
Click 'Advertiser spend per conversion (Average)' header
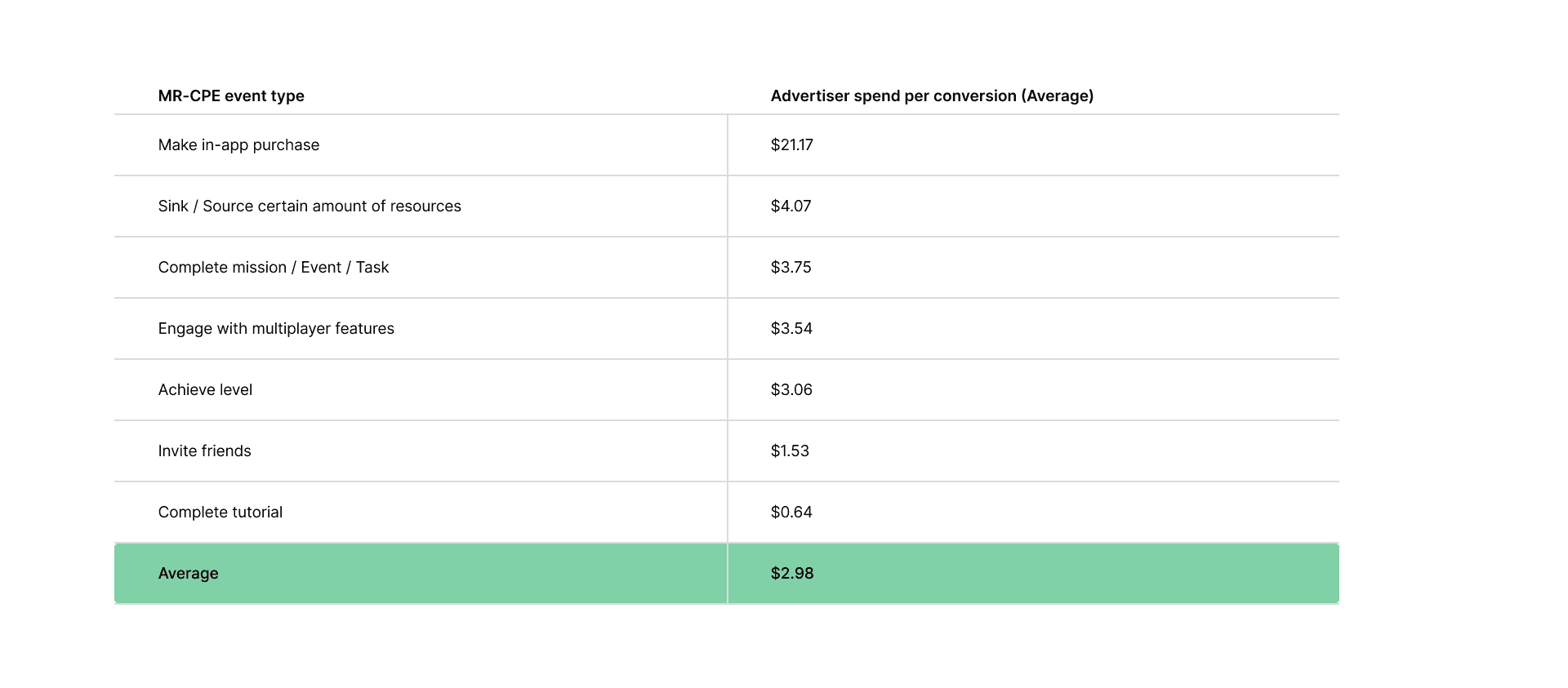pyautogui.click(x=932, y=95)
